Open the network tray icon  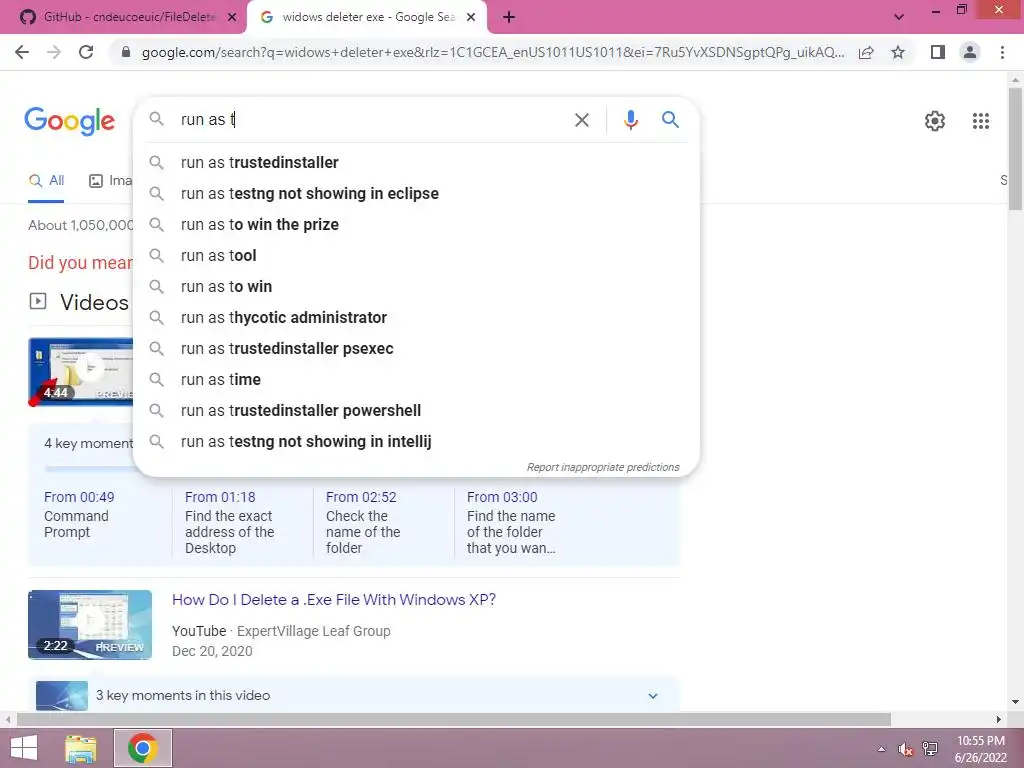pyautogui.click(x=930, y=749)
